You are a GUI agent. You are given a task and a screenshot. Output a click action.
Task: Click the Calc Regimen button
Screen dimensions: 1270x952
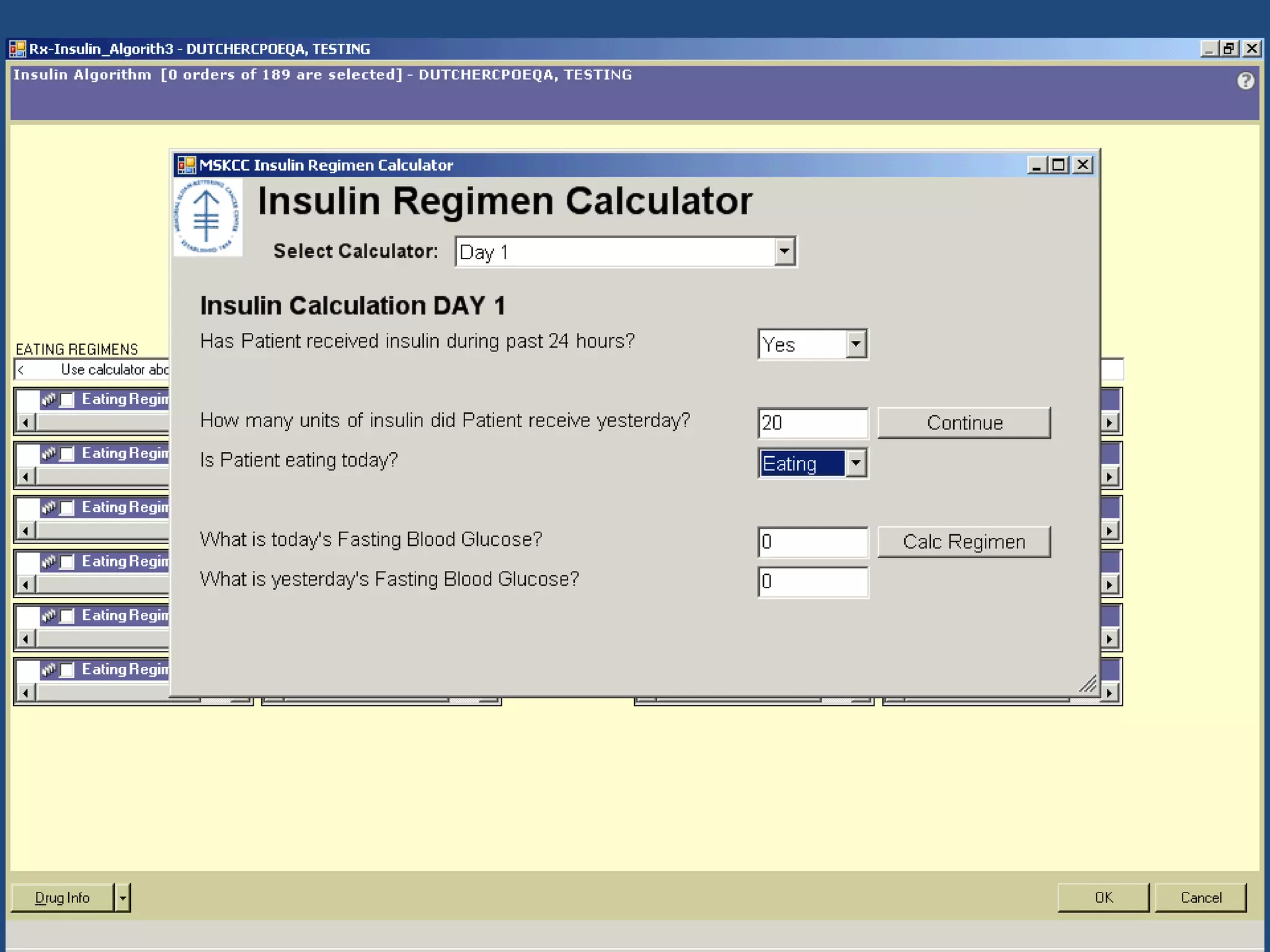(x=964, y=542)
